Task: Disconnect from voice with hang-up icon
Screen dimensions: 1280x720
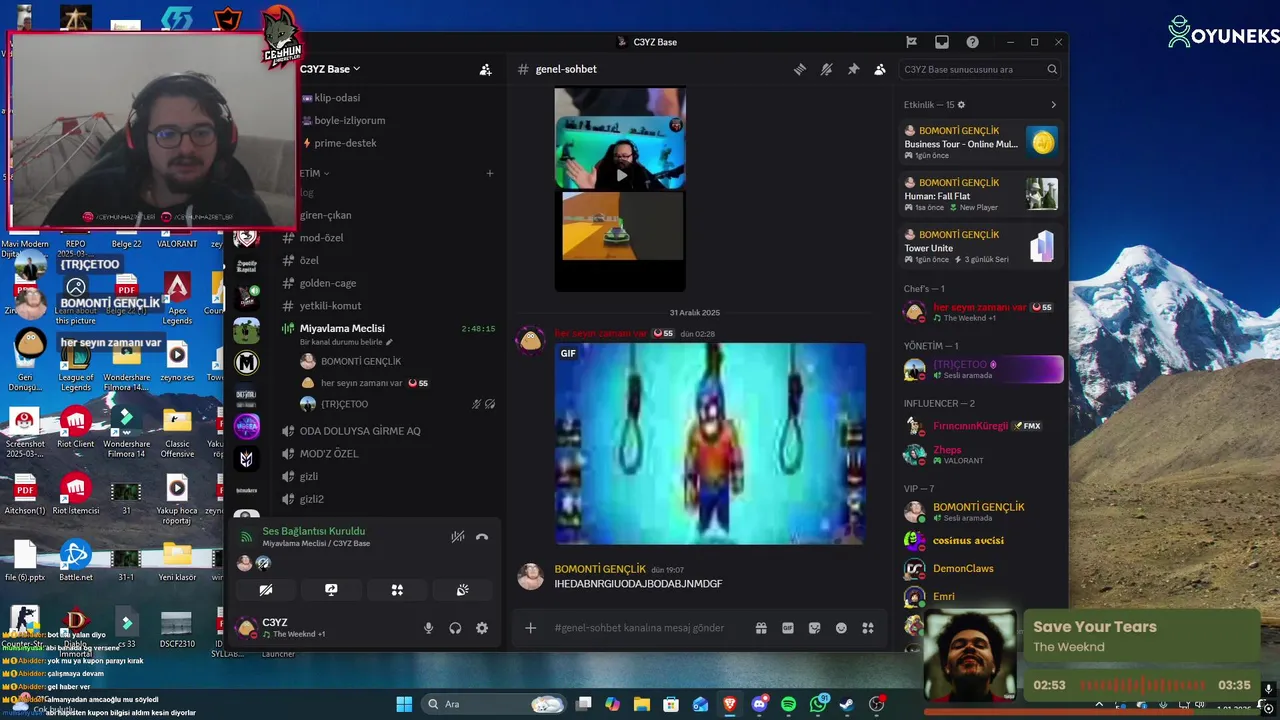Action: pyautogui.click(x=482, y=537)
